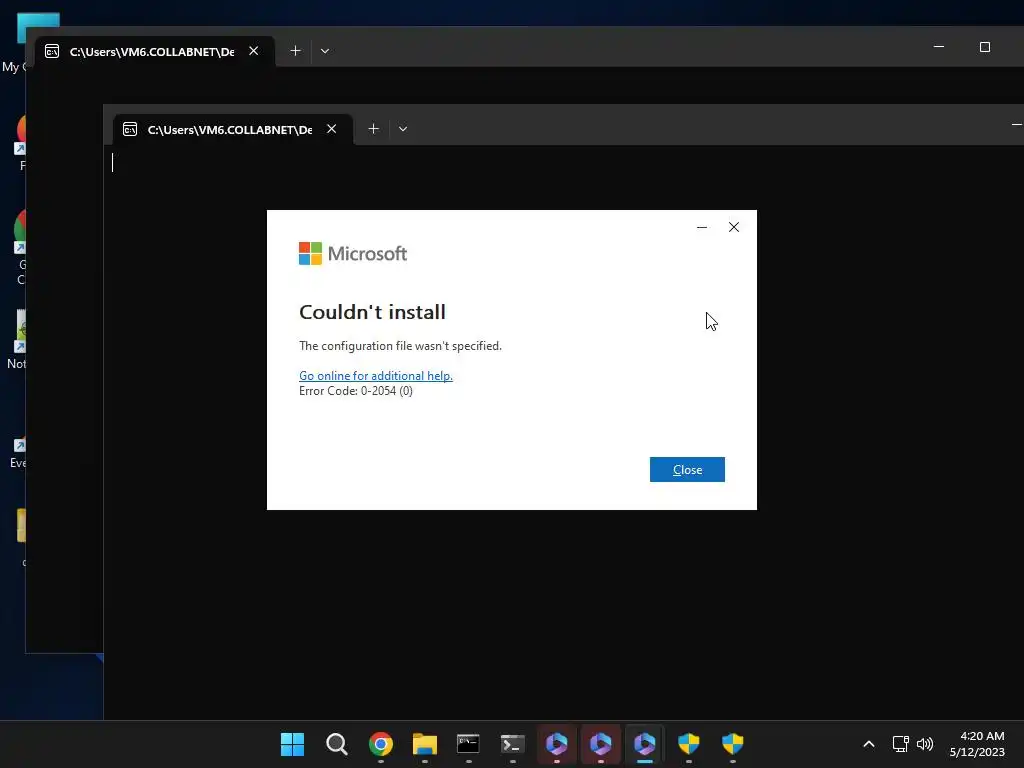Open clock showing 4:20 AM 5/12/2023

coord(977,744)
